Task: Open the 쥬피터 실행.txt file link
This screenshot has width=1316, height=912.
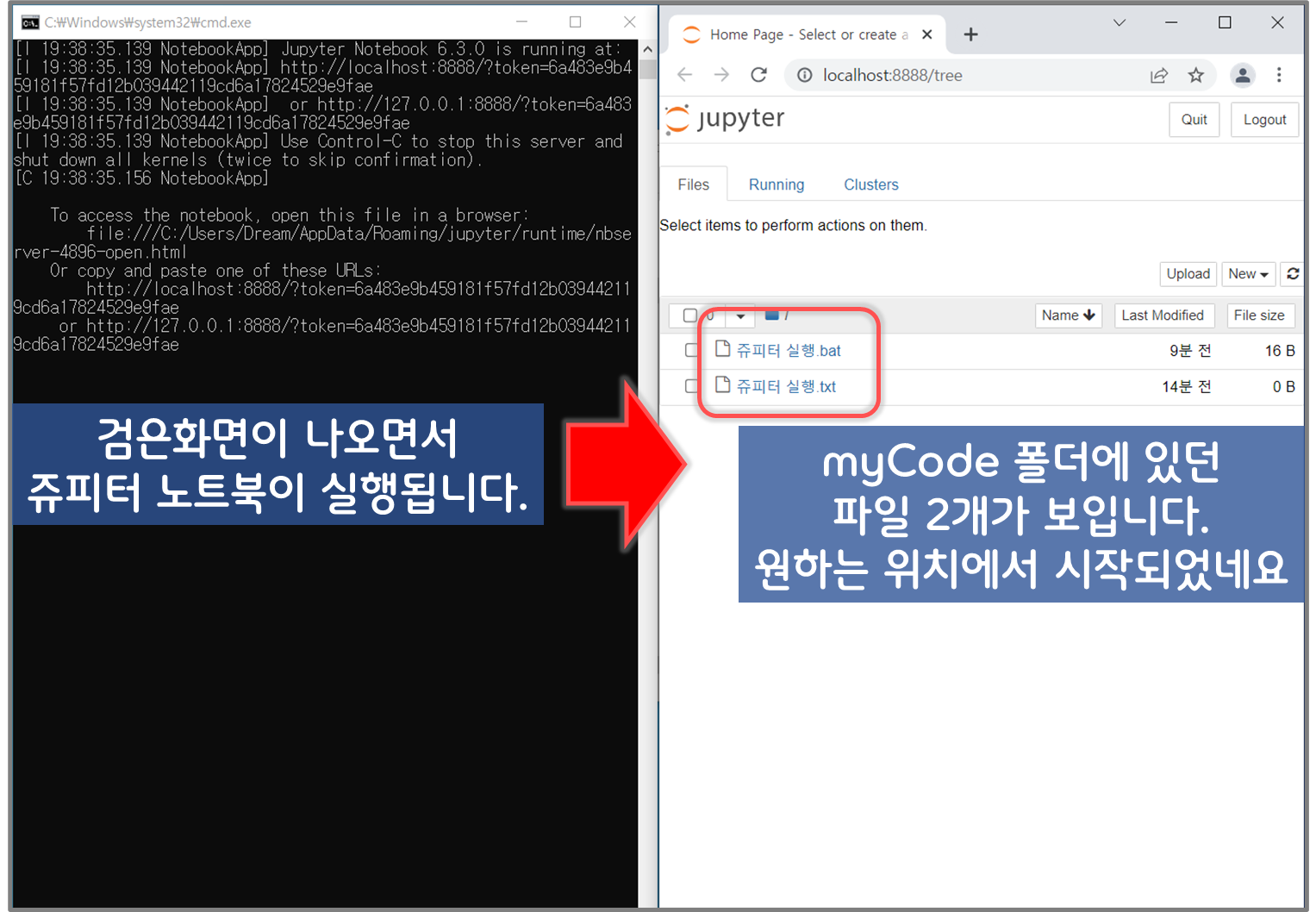Action: [786, 387]
